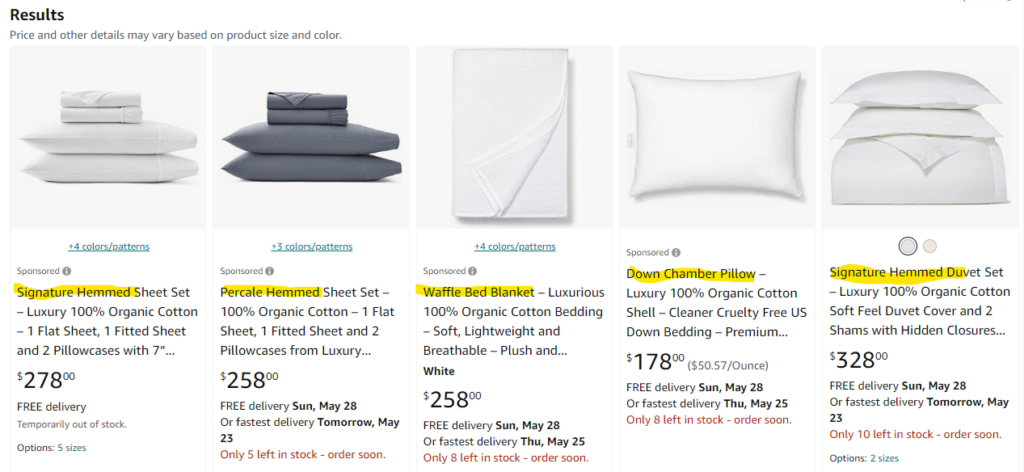
Task: Click Sponsored info icon on Signature Hemmed Sheet Set
Action: 67,271
